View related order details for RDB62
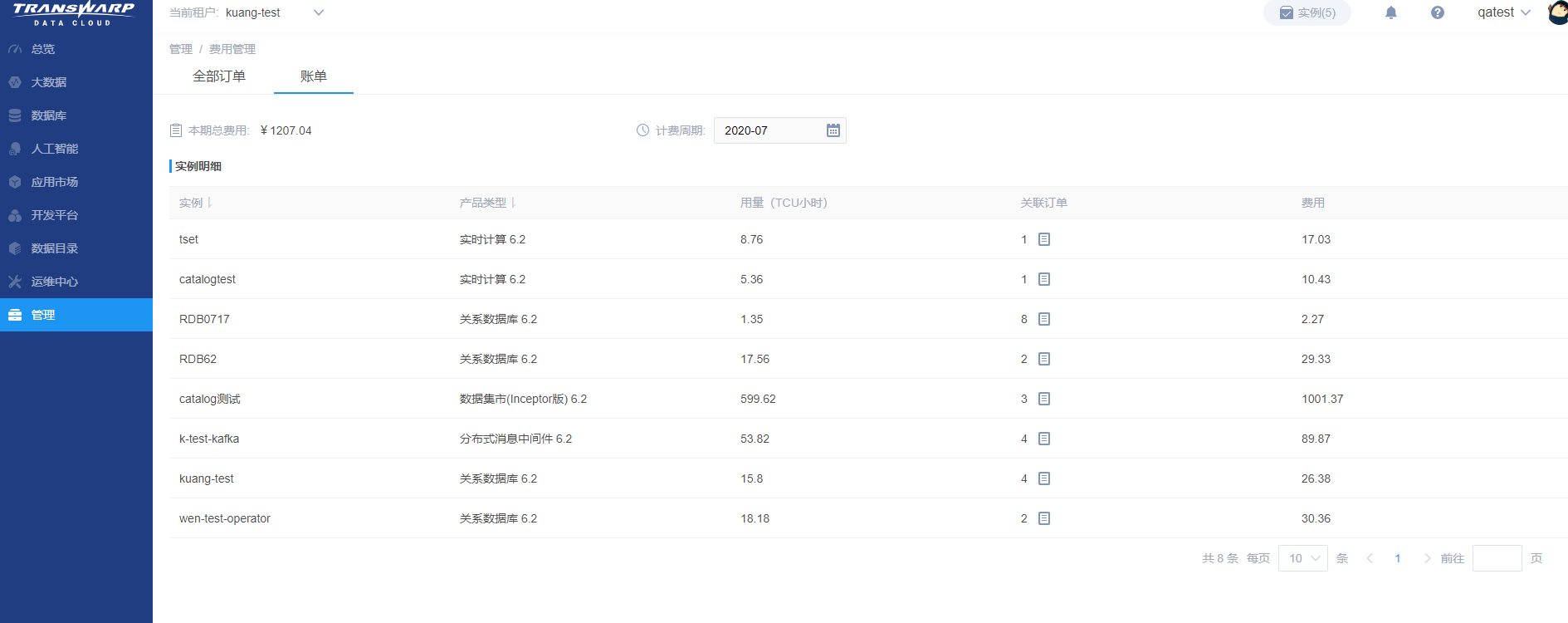Image resolution: width=1568 pixels, height=623 pixels. (x=1044, y=359)
